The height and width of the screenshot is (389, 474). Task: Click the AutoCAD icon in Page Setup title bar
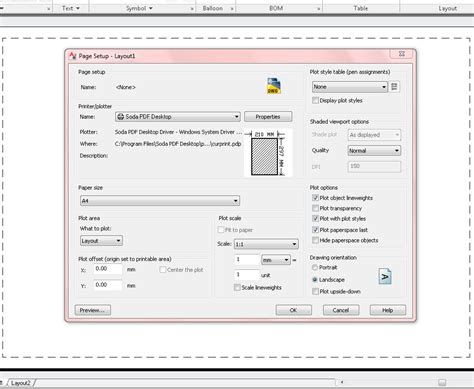tap(72, 56)
